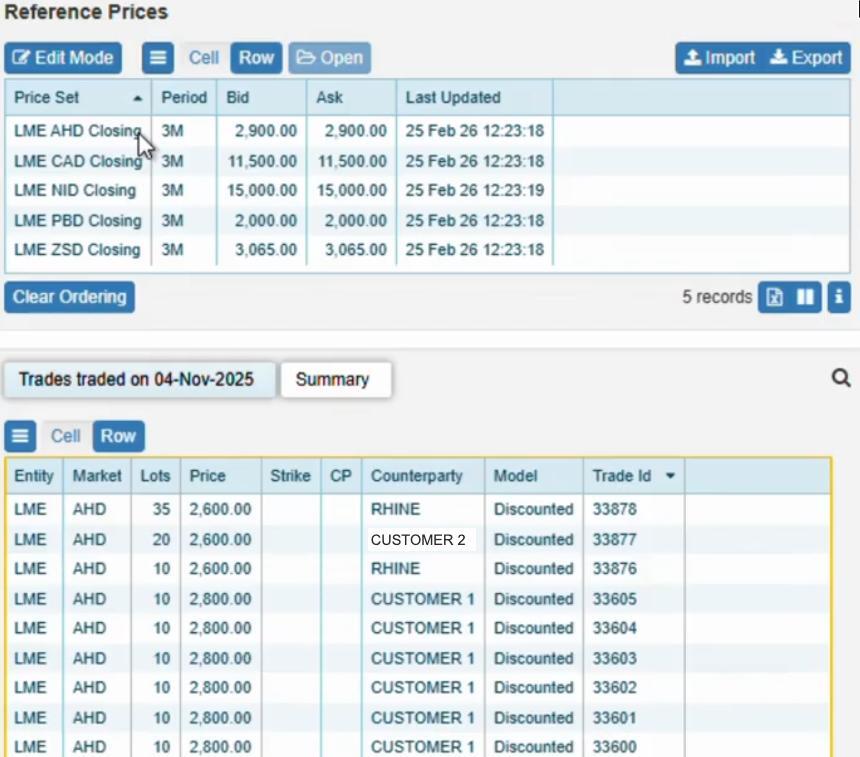Click the Bid column header
This screenshot has height=757, width=860.
(x=262, y=98)
